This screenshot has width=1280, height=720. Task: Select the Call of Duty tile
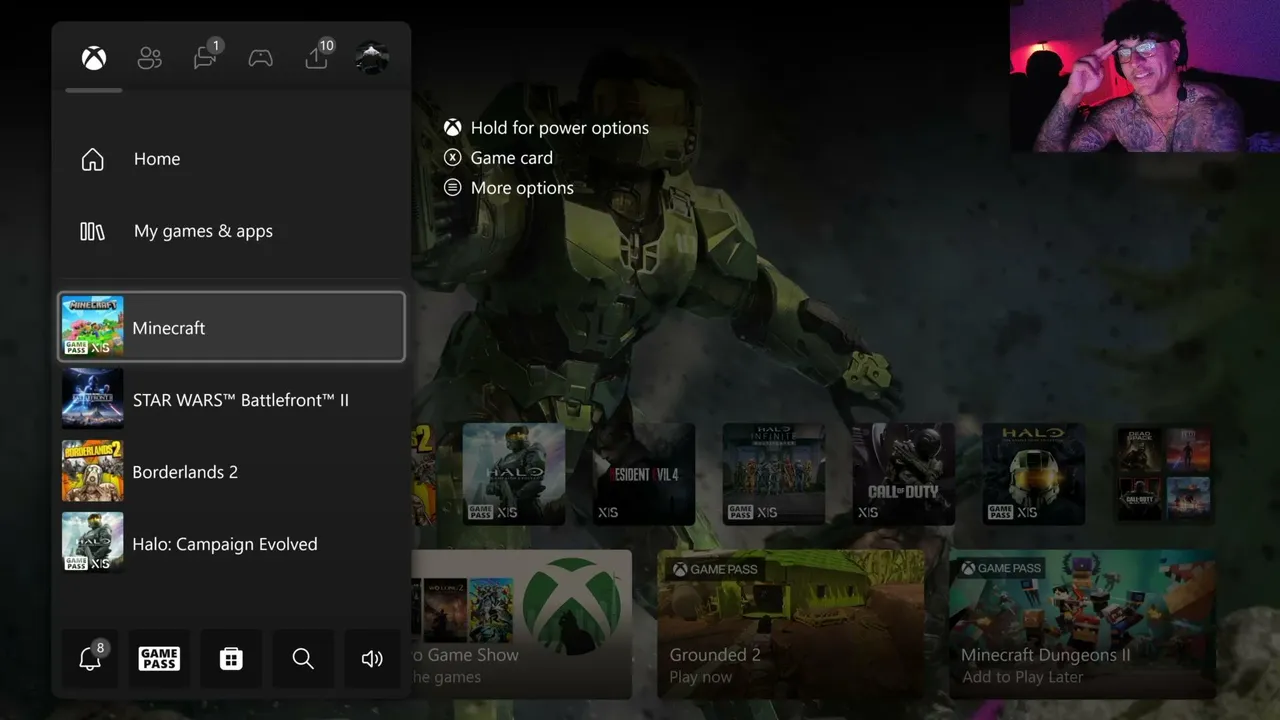pos(904,474)
